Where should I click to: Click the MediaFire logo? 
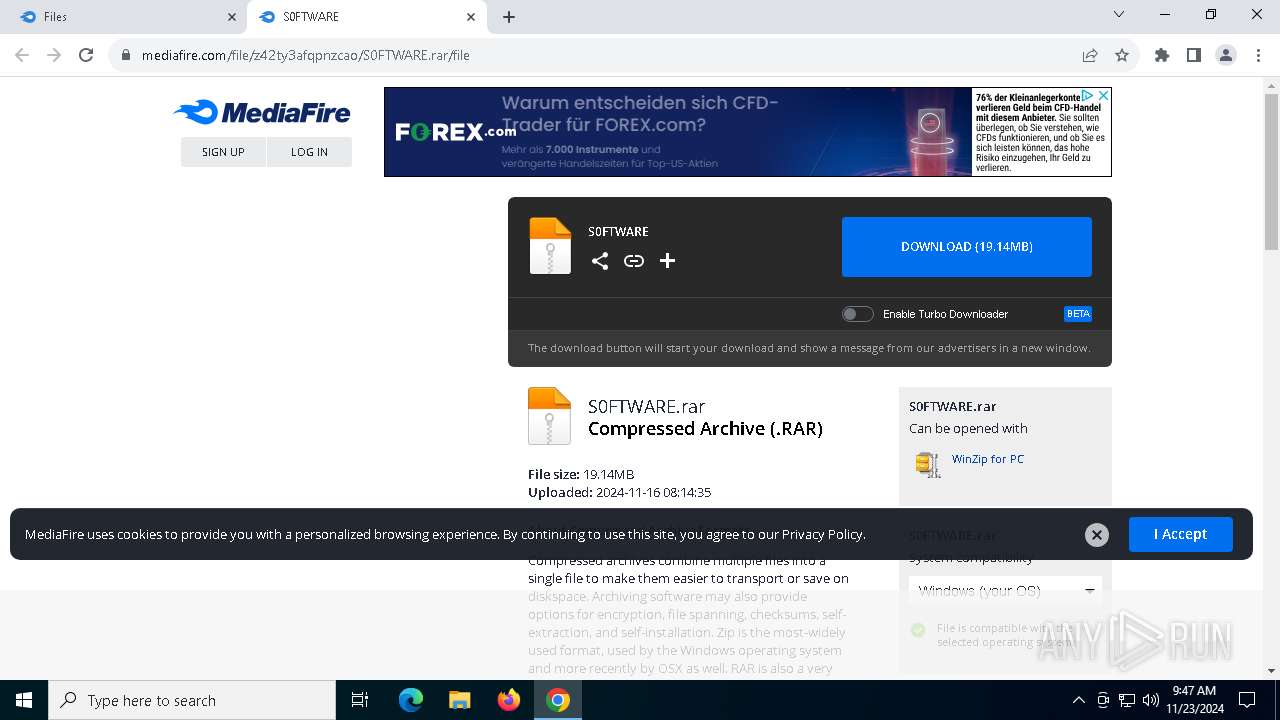click(x=262, y=113)
